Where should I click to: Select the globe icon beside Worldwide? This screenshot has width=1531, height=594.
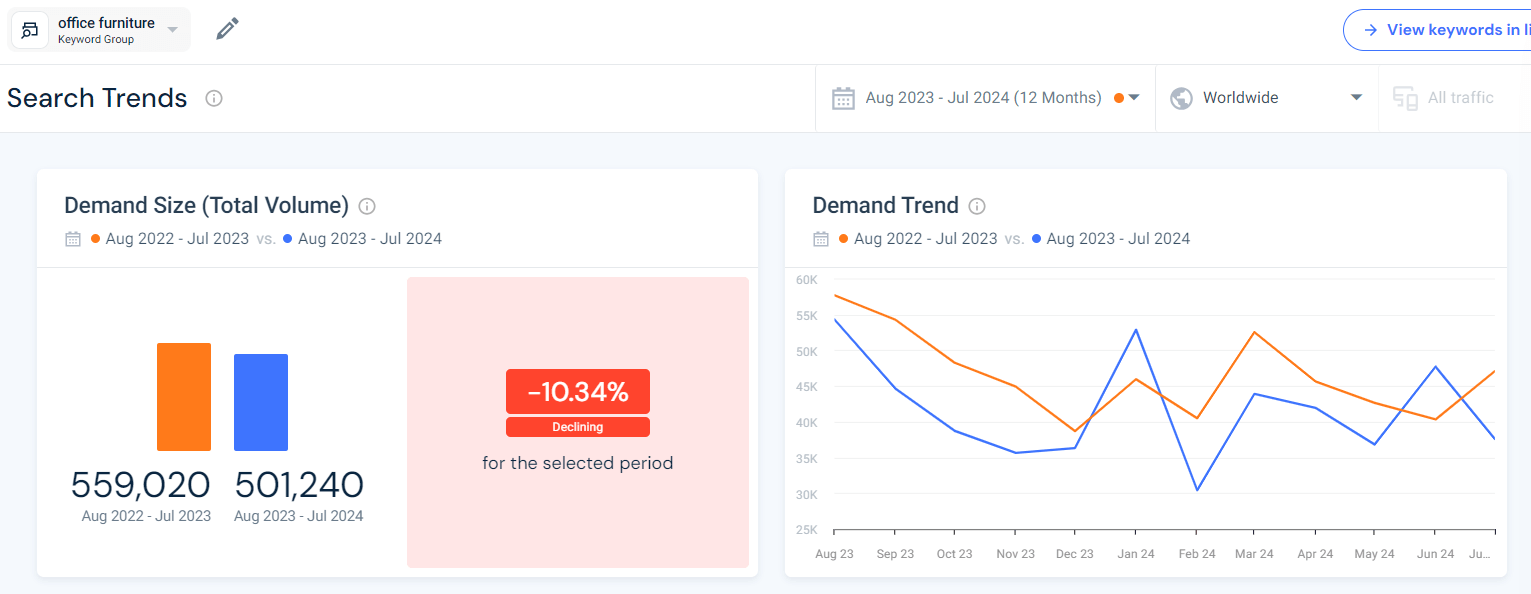click(x=1181, y=98)
